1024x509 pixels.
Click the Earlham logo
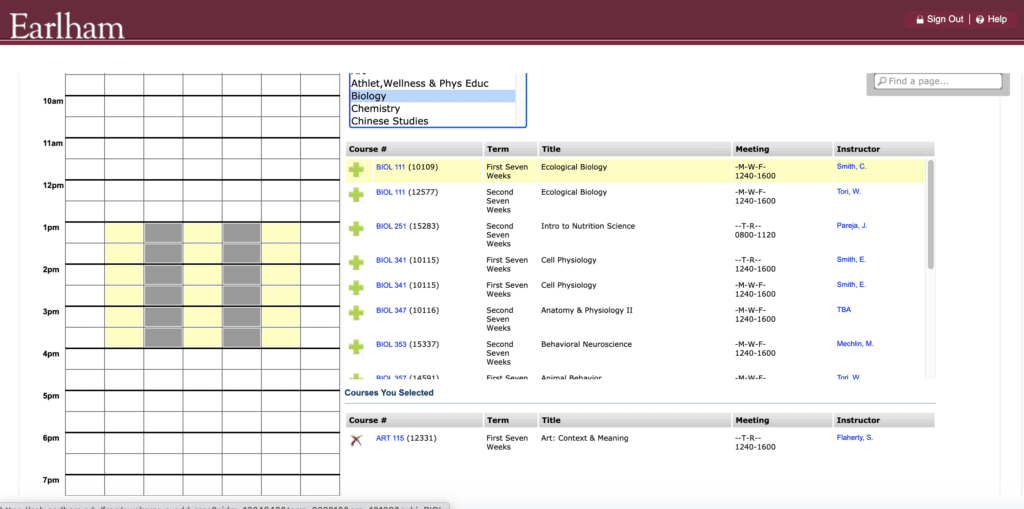[67, 23]
